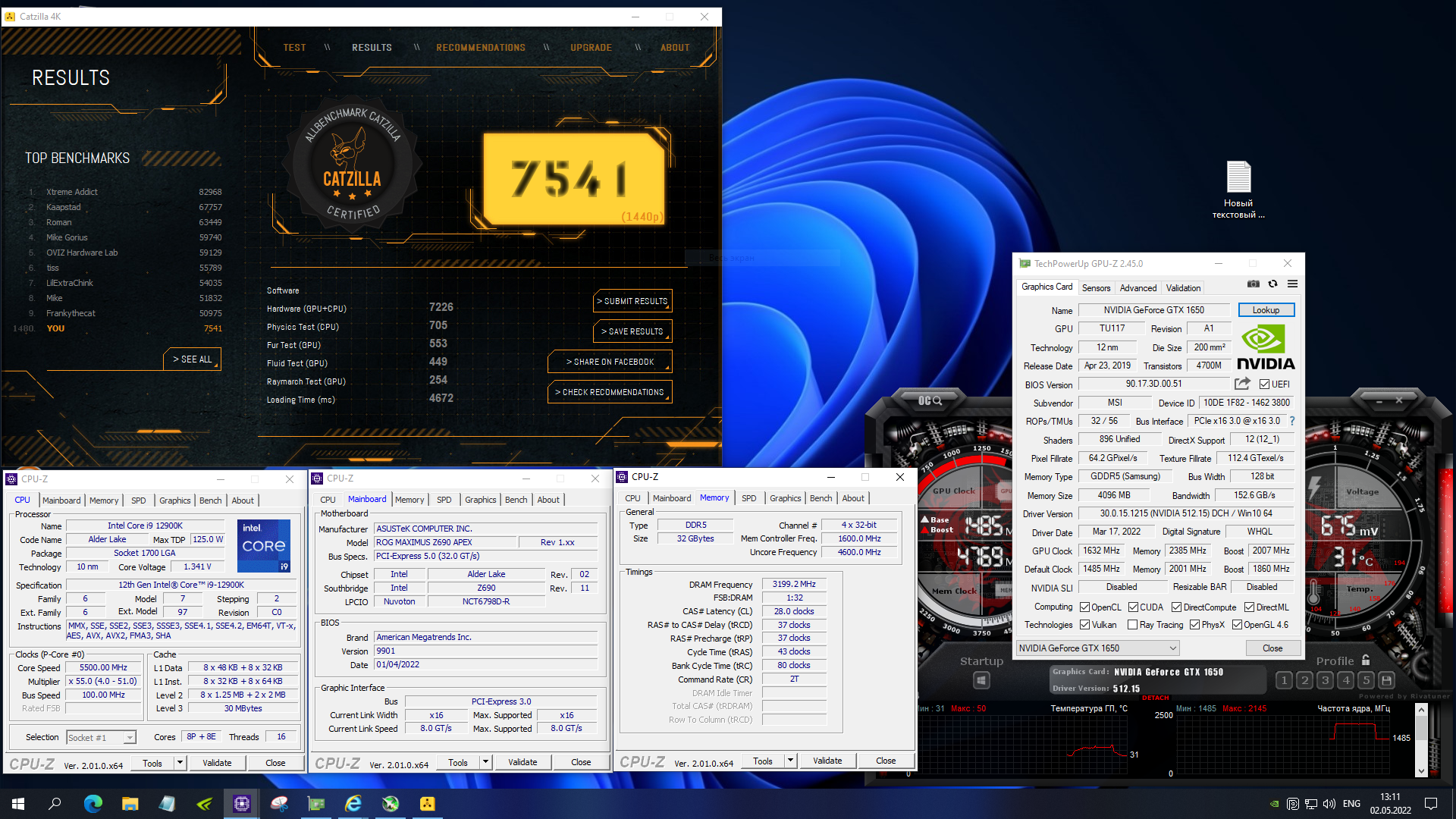Click the SAVE RESULTS button
The height and width of the screenshot is (819, 1456).
pyautogui.click(x=632, y=331)
